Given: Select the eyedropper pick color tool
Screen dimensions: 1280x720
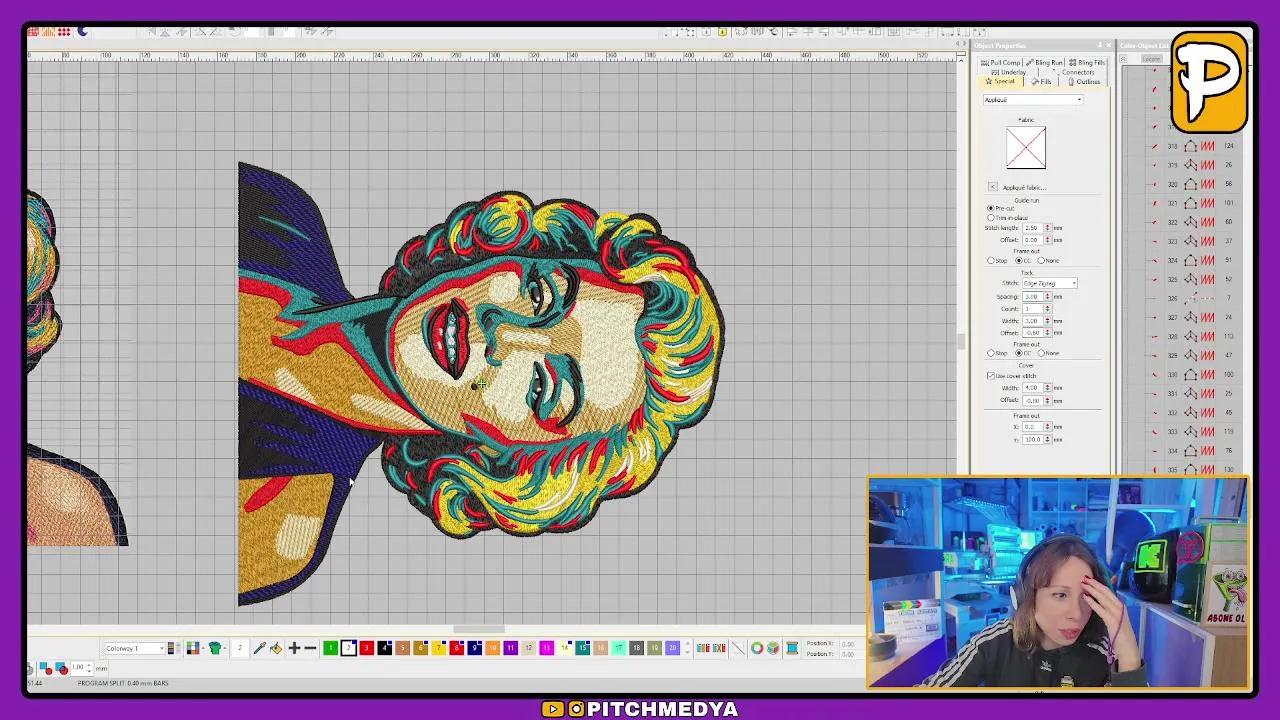Looking at the screenshot, I should [x=259, y=648].
